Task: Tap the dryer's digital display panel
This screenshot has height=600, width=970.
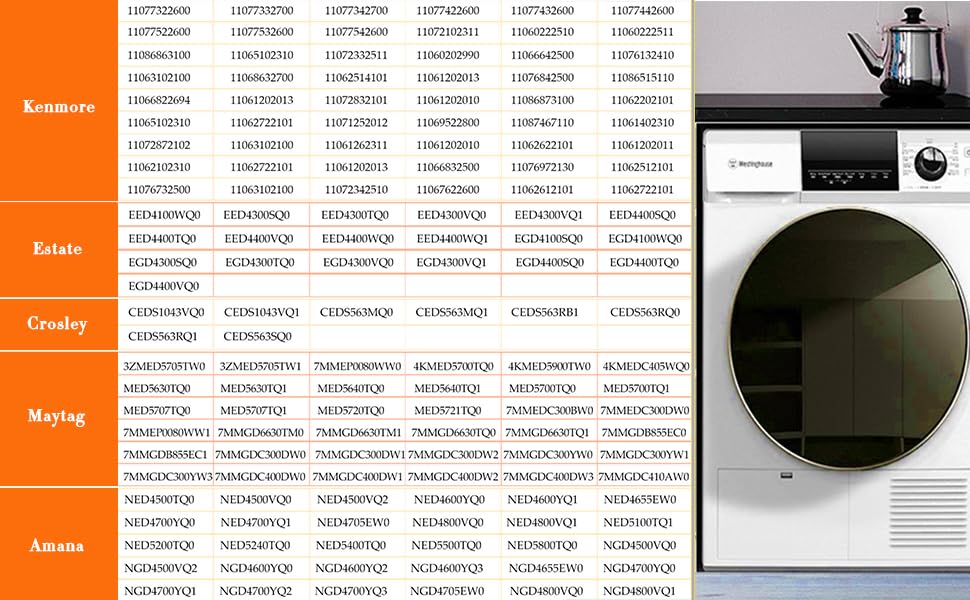Action: (851, 161)
